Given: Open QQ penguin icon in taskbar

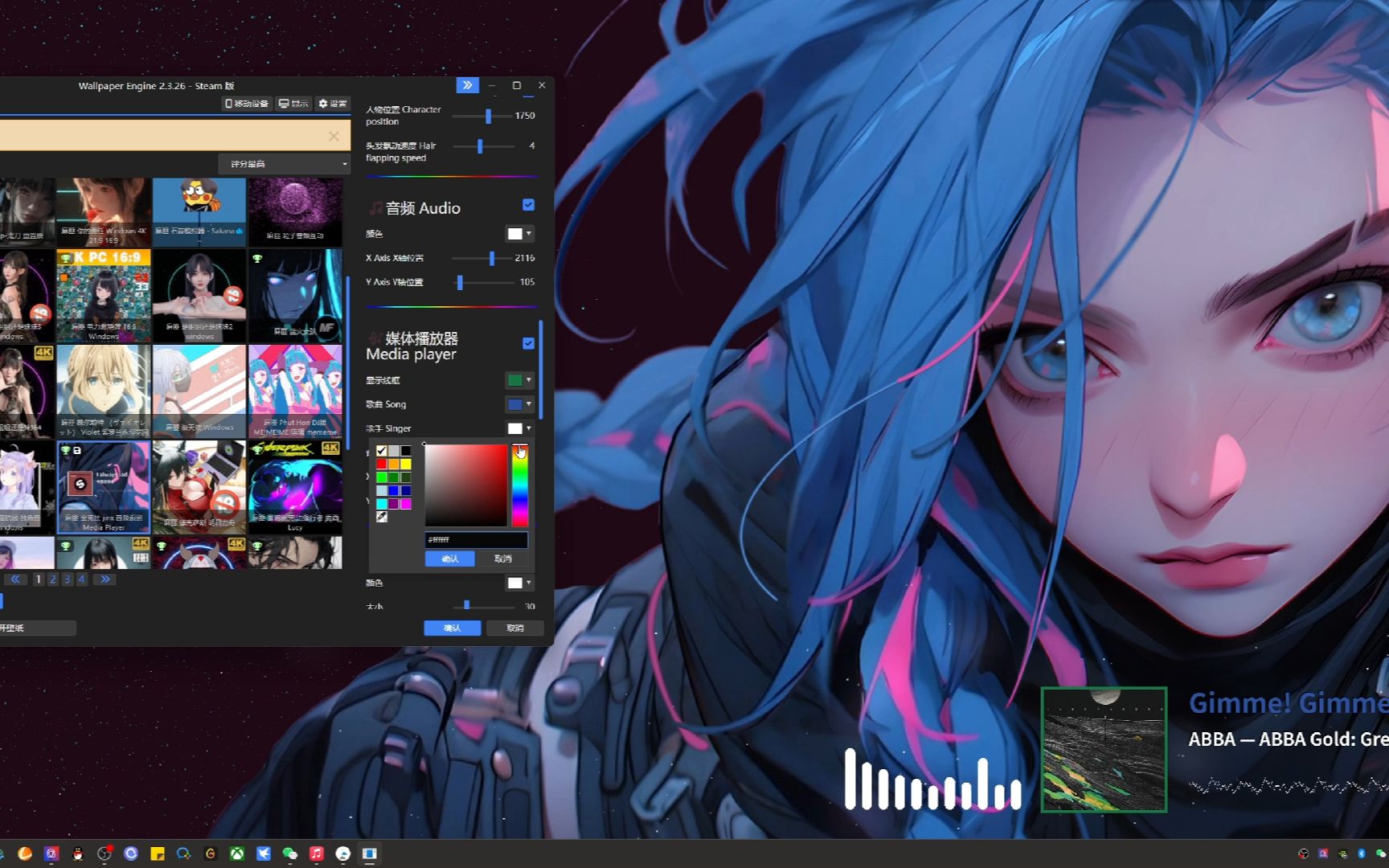Looking at the screenshot, I should click(78, 854).
